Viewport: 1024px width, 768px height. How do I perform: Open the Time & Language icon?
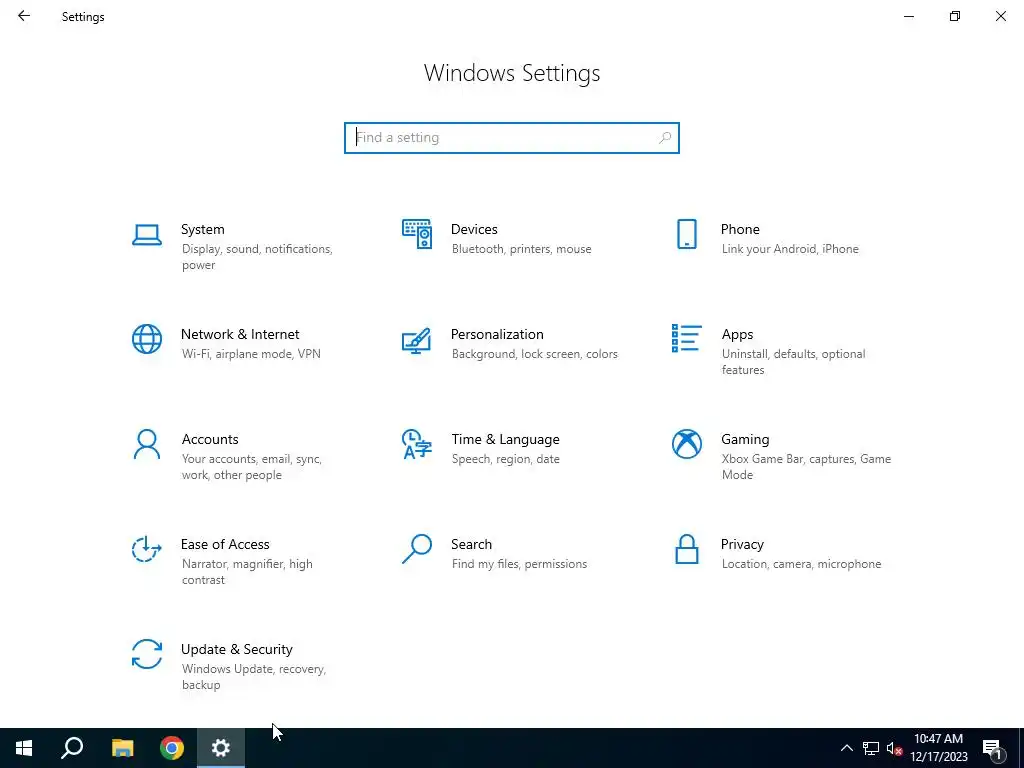point(417,444)
